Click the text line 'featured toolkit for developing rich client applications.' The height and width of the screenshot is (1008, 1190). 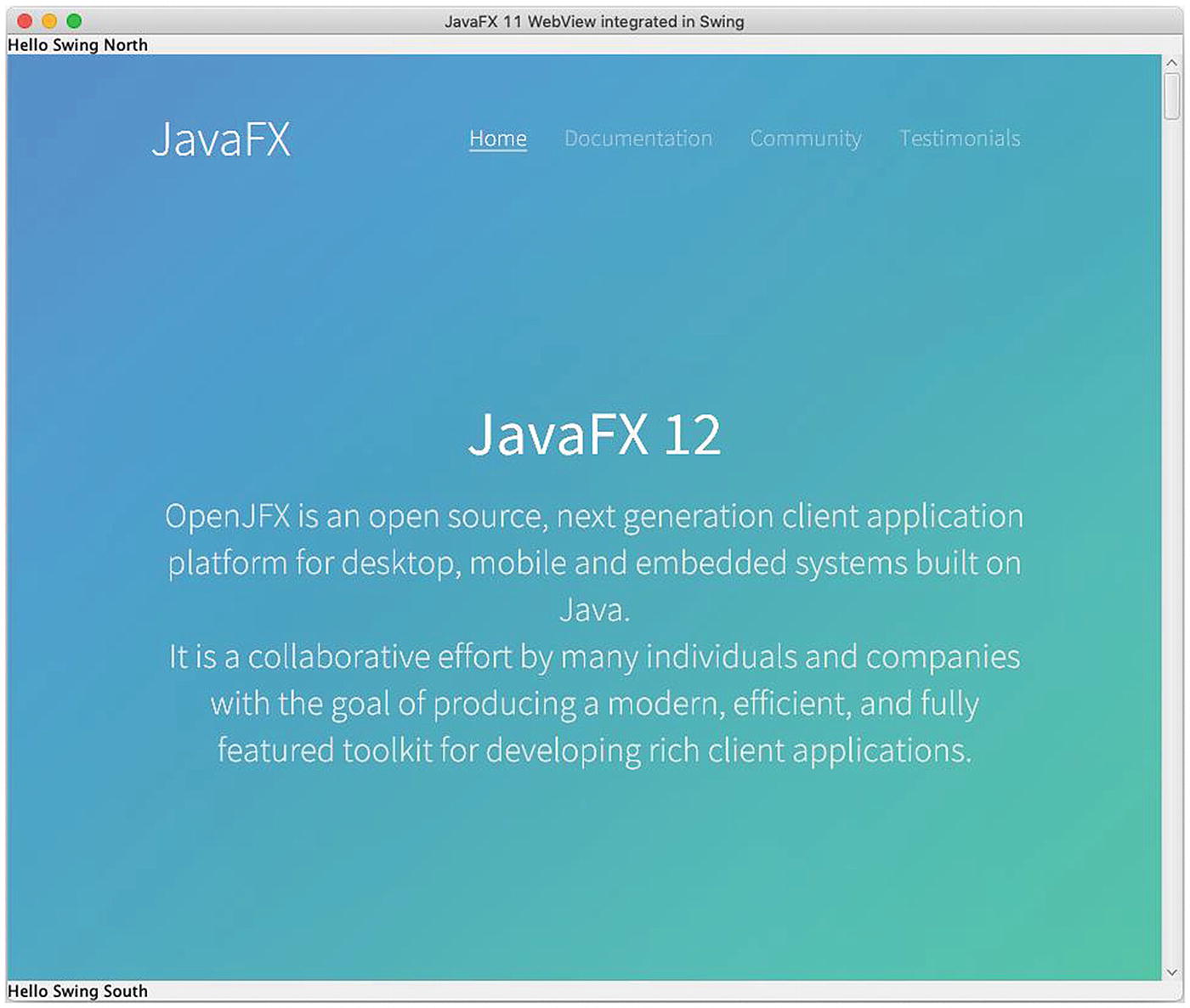(594, 750)
